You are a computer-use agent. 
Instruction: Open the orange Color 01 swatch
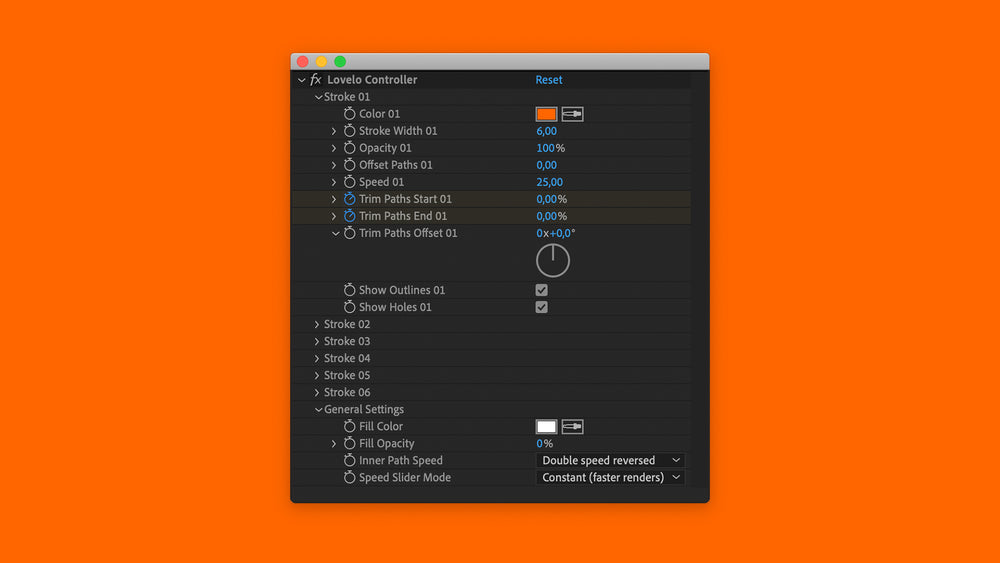pos(546,114)
